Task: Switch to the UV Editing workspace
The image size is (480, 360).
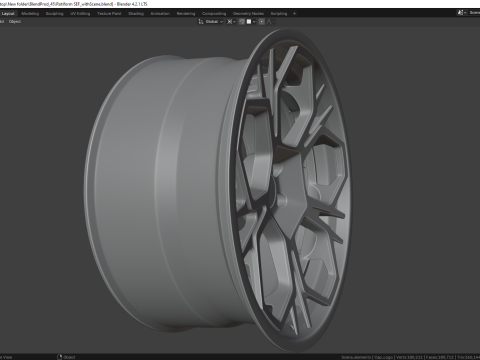Action: [x=80, y=14]
